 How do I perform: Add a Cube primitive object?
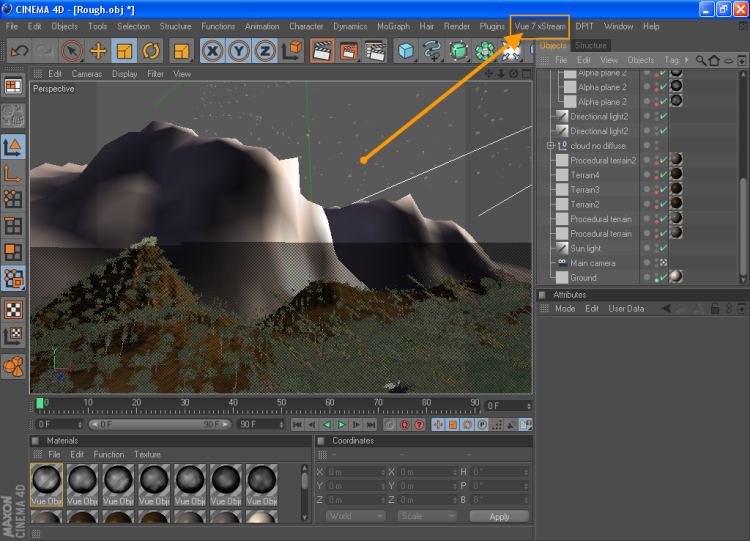coord(406,51)
